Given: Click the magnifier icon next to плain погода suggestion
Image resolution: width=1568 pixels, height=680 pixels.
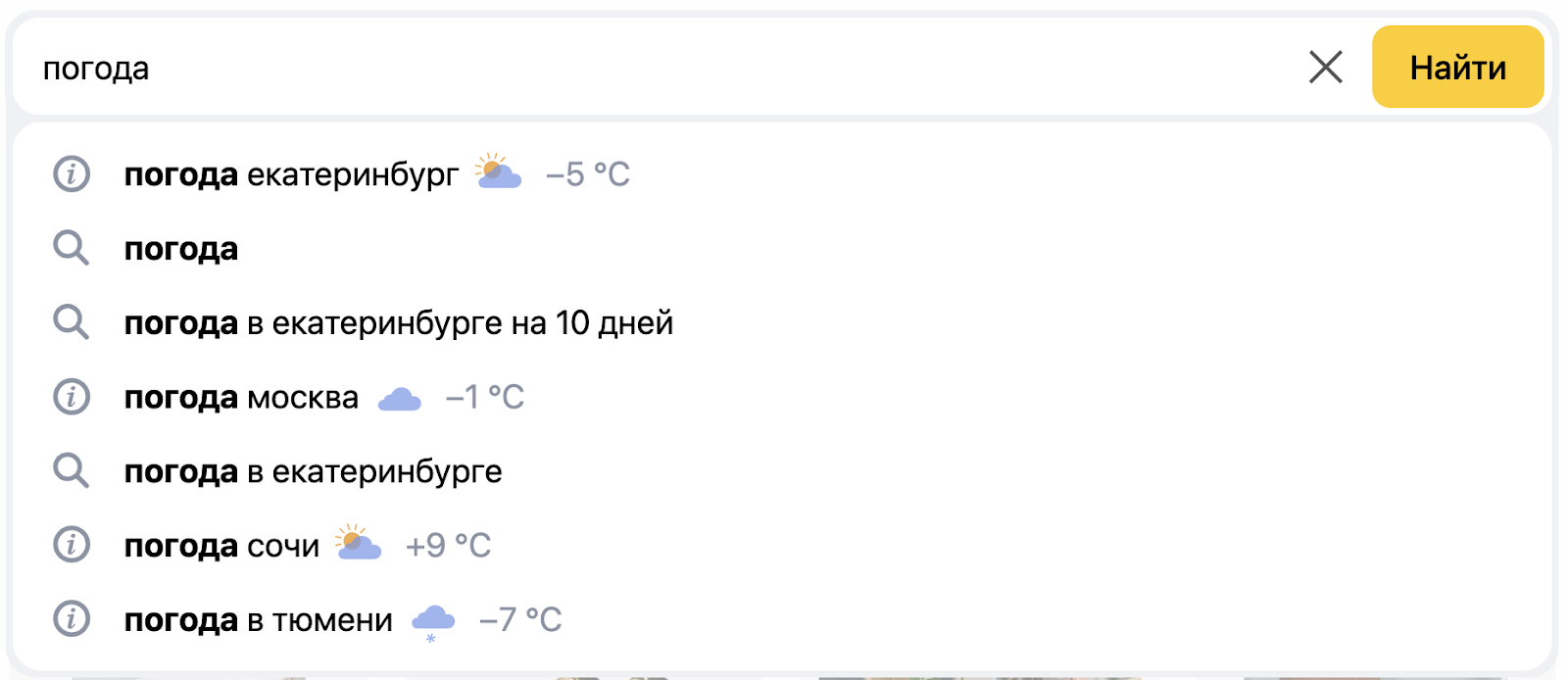Looking at the screenshot, I should [x=71, y=249].
